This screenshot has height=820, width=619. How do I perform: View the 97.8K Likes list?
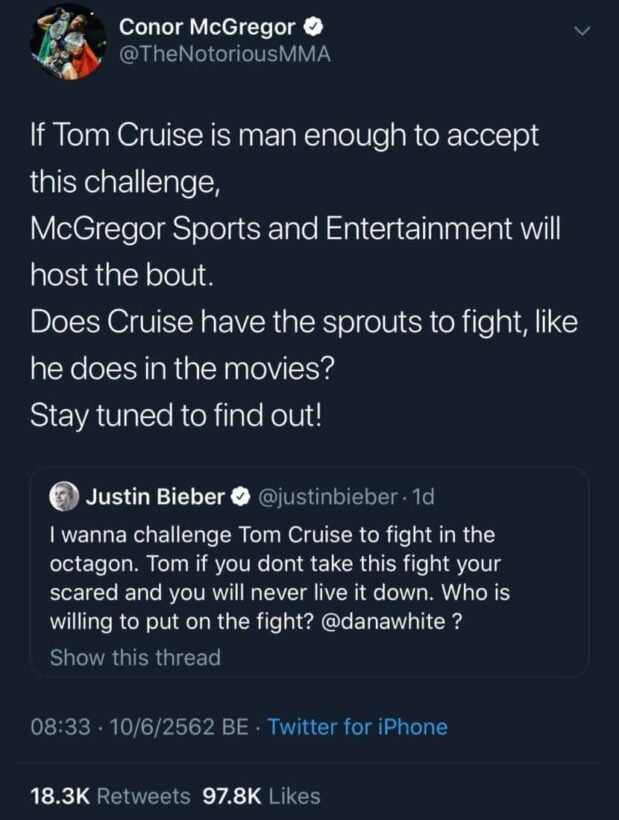(x=261, y=796)
